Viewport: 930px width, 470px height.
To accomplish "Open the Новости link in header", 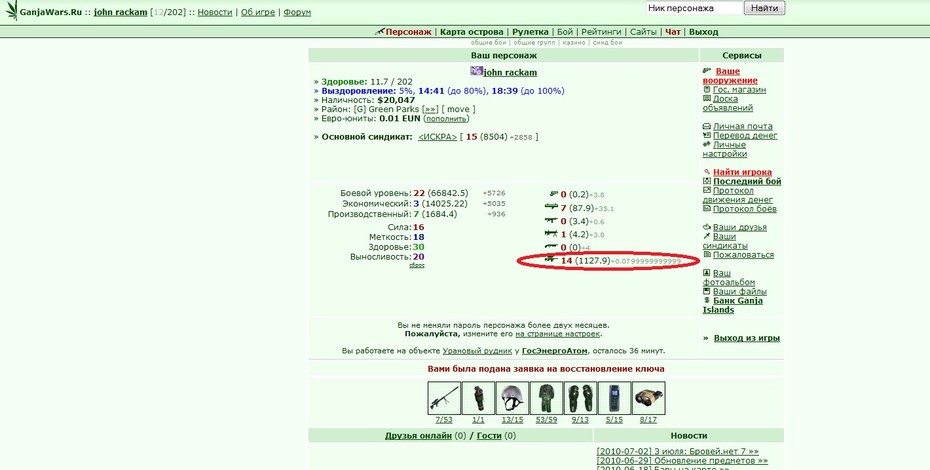I will point(215,12).
